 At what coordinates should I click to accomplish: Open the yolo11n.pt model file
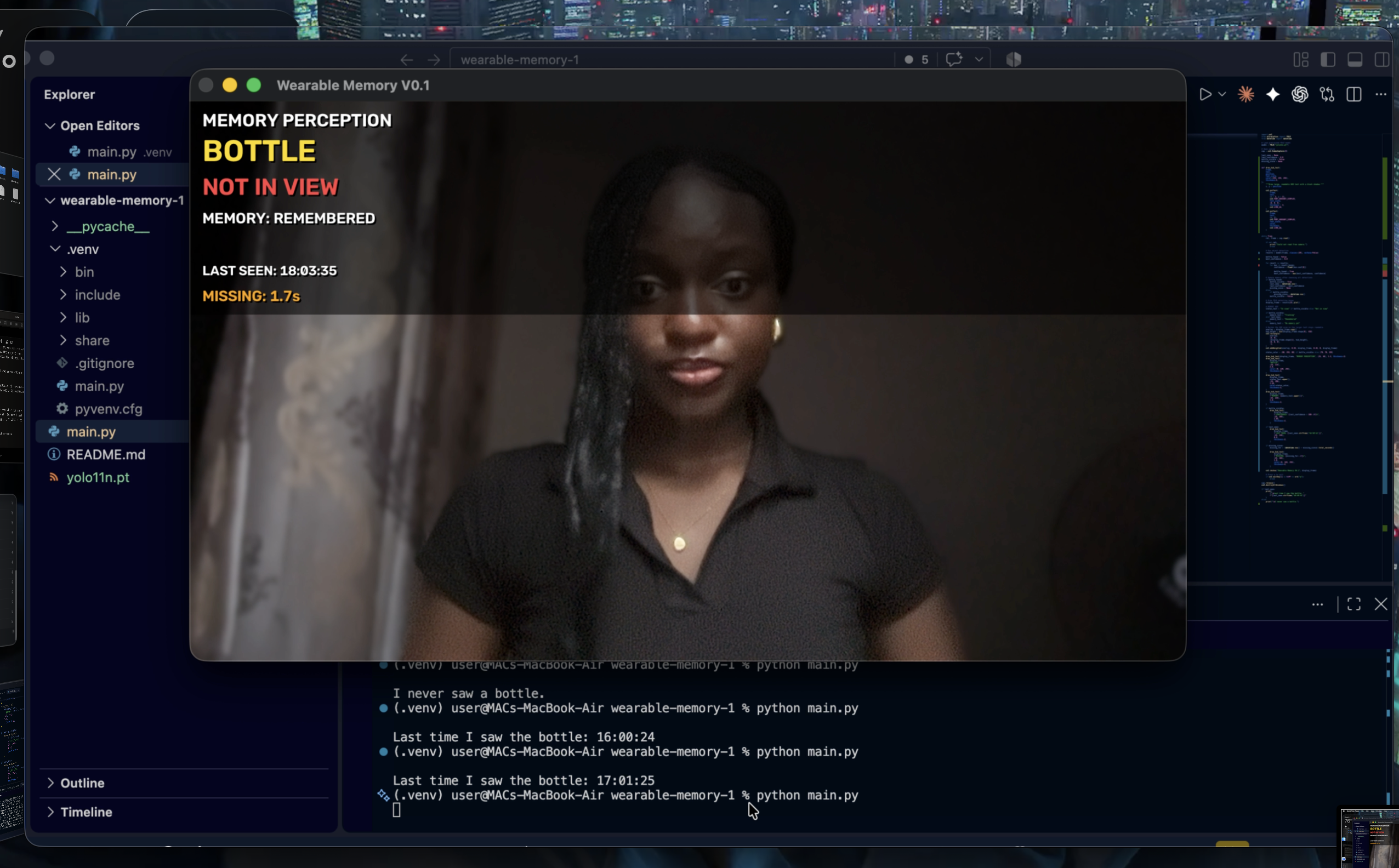point(98,478)
